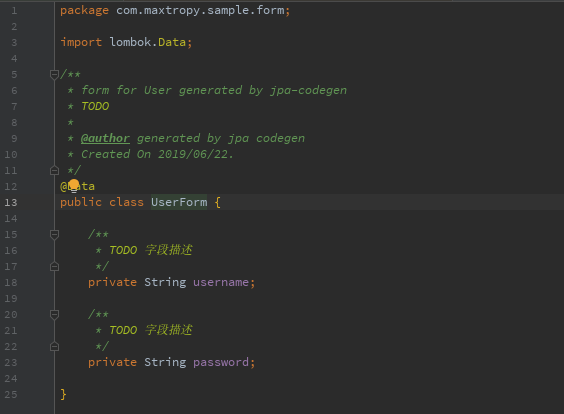The image size is (564, 414).
Task: Click the password field identifier
Action: tap(221, 362)
